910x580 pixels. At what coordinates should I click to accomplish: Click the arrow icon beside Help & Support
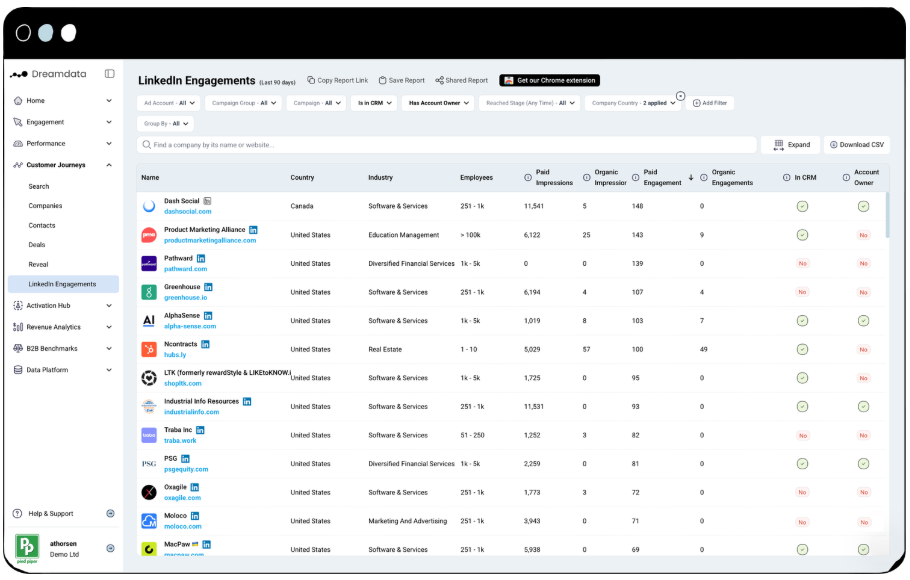[110, 513]
